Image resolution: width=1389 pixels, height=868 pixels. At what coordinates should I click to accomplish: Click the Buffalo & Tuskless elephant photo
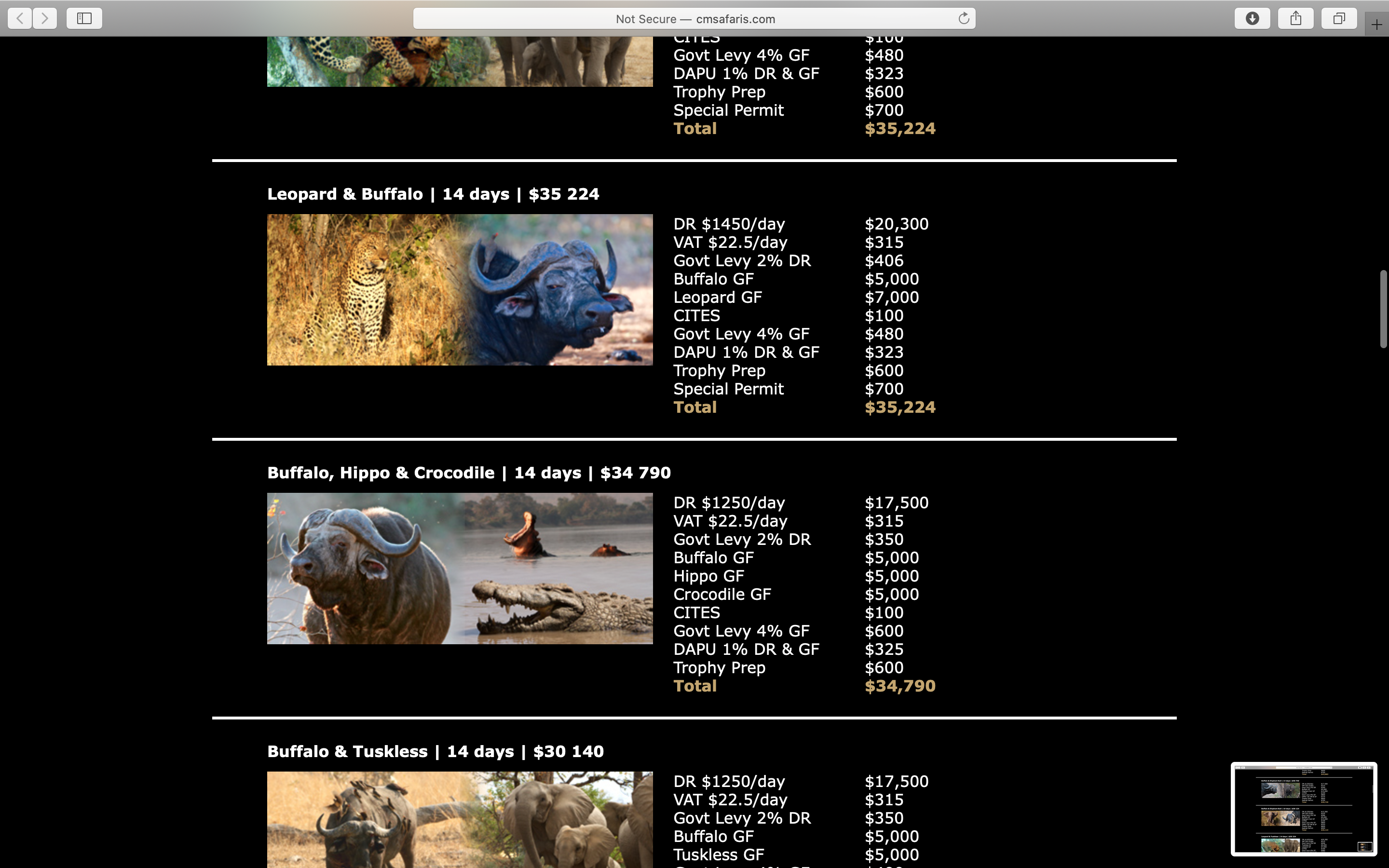pos(460,820)
